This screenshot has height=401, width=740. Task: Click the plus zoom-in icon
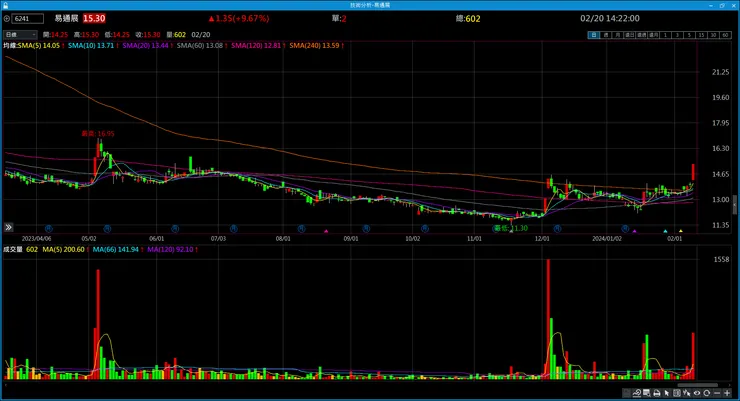(x=727, y=393)
